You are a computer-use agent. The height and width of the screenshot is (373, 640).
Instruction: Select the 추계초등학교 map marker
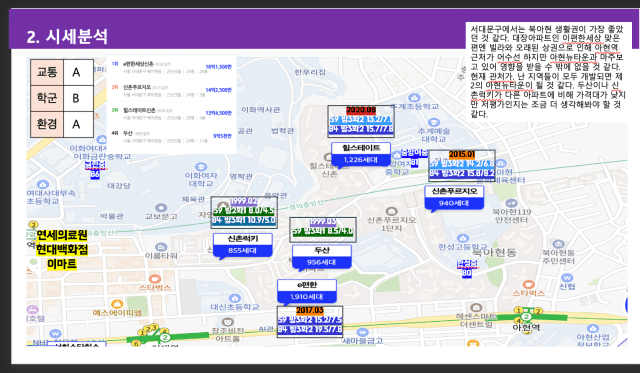(x=414, y=98)
